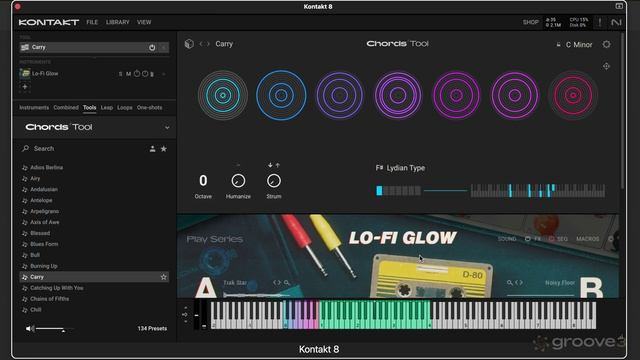Trigger the fifth magenta chord pad
This screenshot has width=640, height=360.
tap(456, 95)
